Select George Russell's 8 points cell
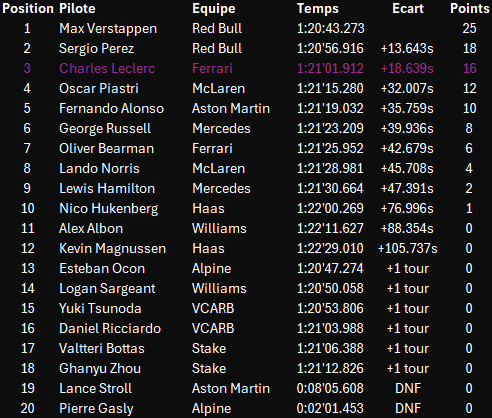This screenshot has width=492, height=418. [469, 129]
